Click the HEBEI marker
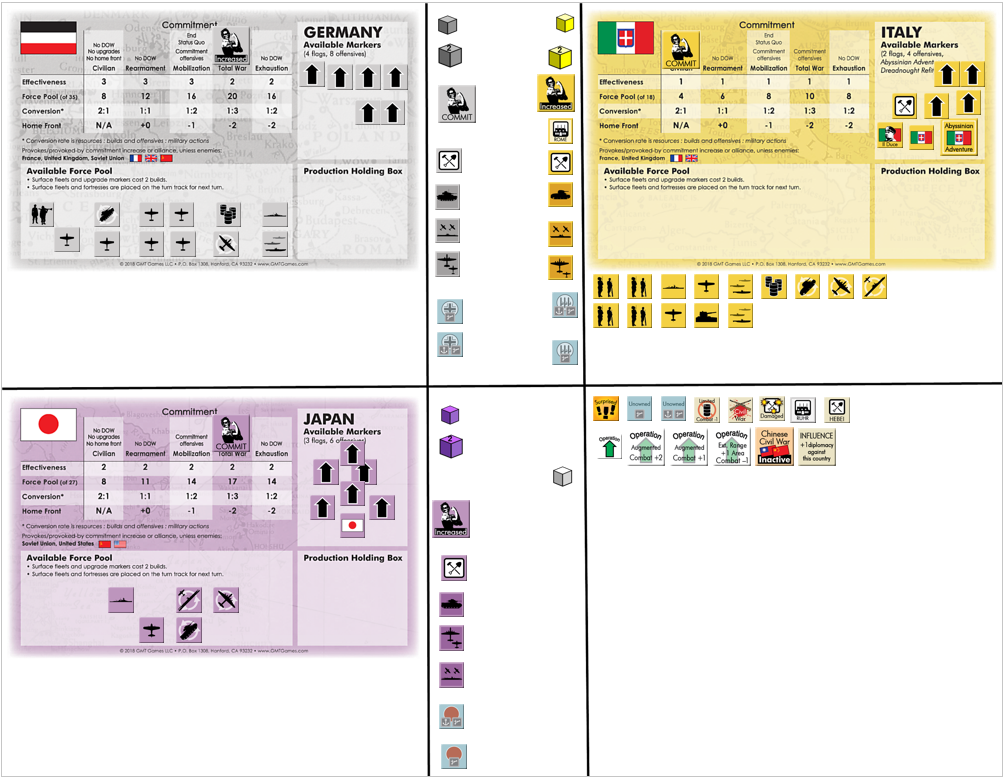The width and height of the screenshot is (1004, 777). coord(837,409)
